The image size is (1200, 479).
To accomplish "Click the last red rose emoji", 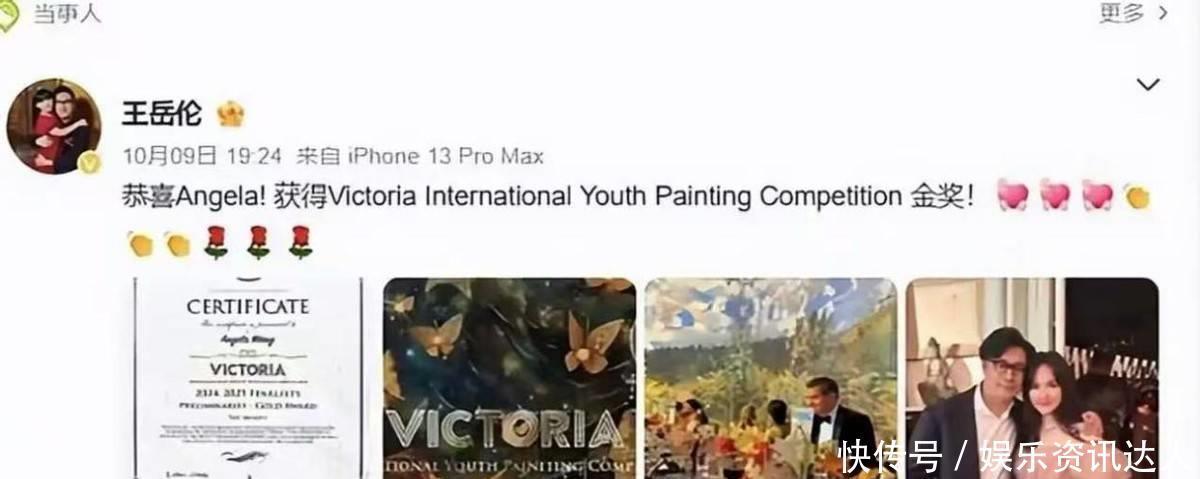I will 301,243.
